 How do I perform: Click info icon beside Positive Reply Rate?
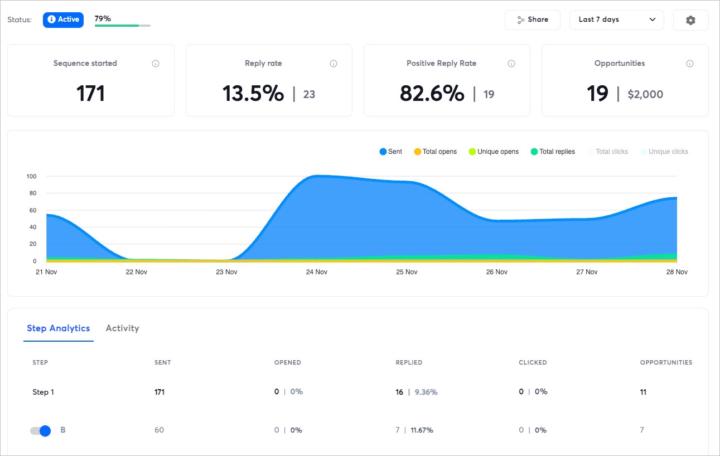pyautogui.click(x=511, y=63)
